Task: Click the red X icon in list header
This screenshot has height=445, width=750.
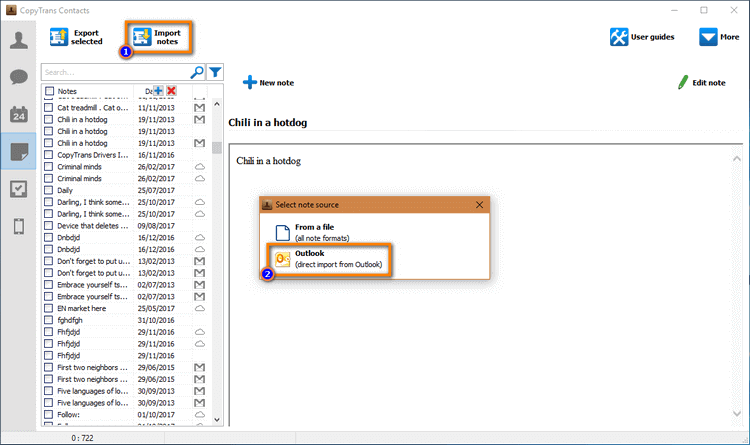Action: (171, 90)
